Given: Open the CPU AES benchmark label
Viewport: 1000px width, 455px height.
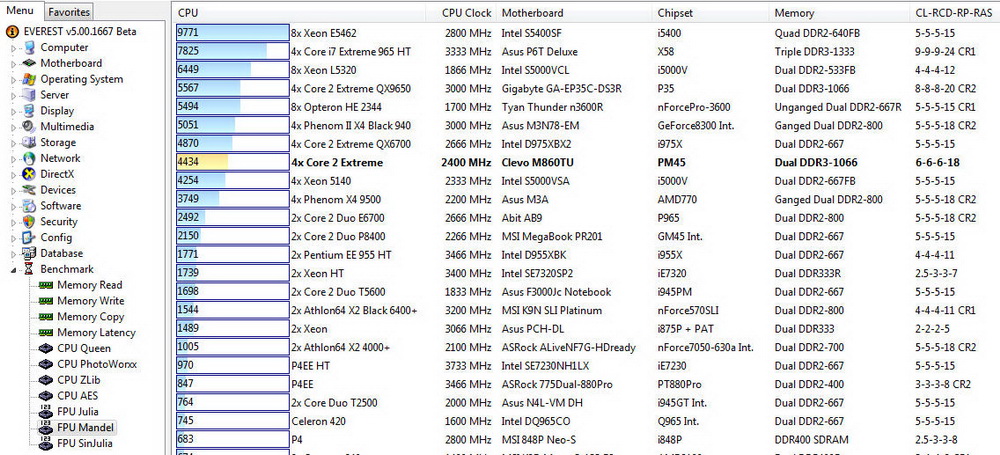Looking at the screenshot, I should coord(78,396).
